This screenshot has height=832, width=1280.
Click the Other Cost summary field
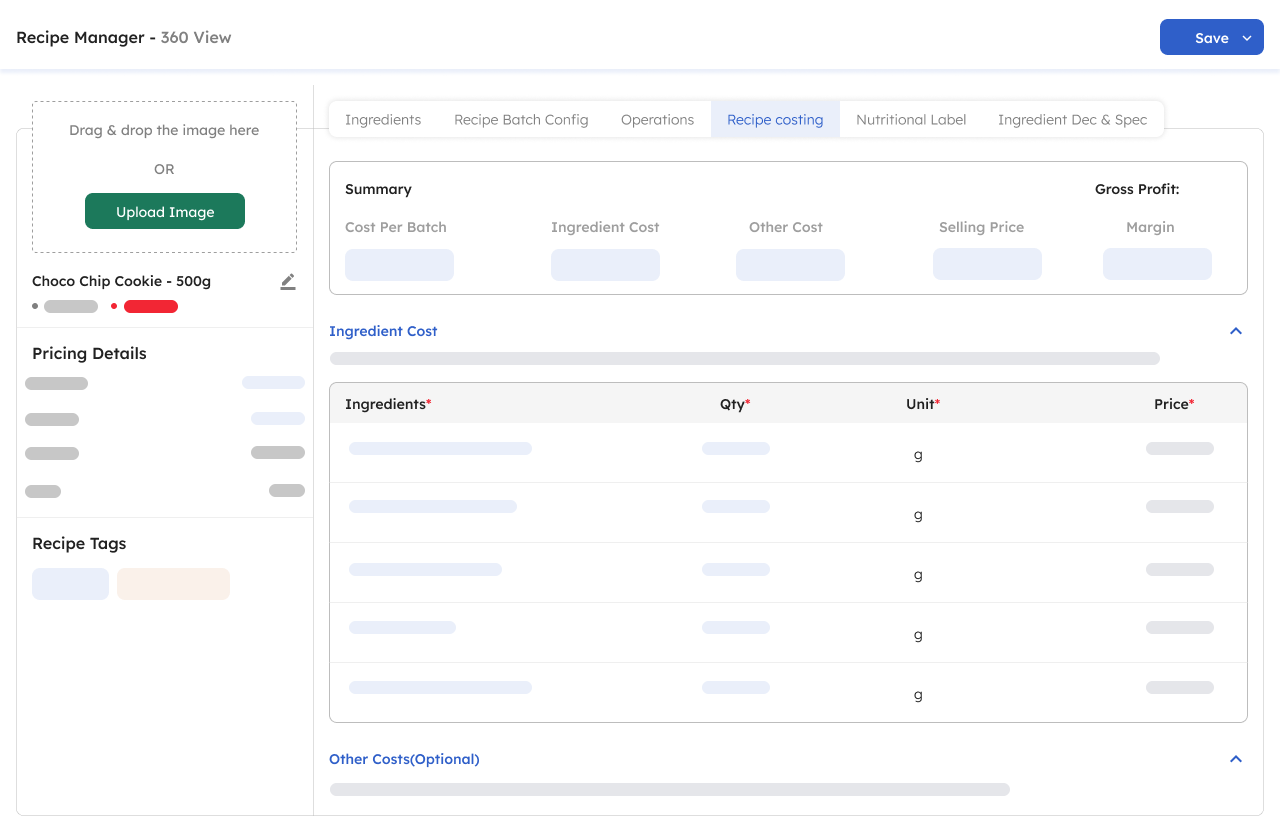coord(790,265)
